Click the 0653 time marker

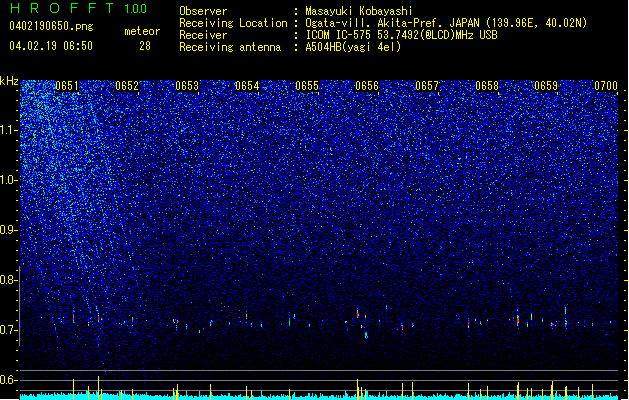click(187, 86)
